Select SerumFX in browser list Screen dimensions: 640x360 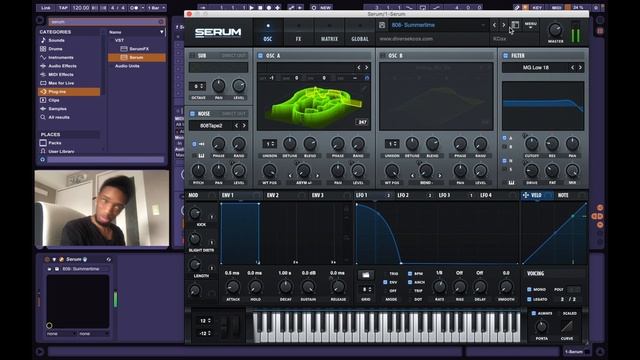pyautogui.click(x=137, y=49)
